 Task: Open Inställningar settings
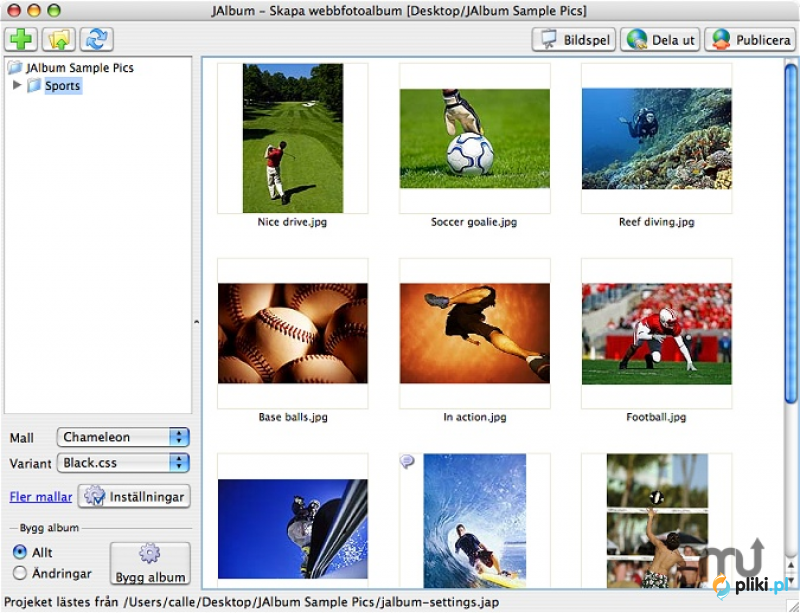click(134, 497)
